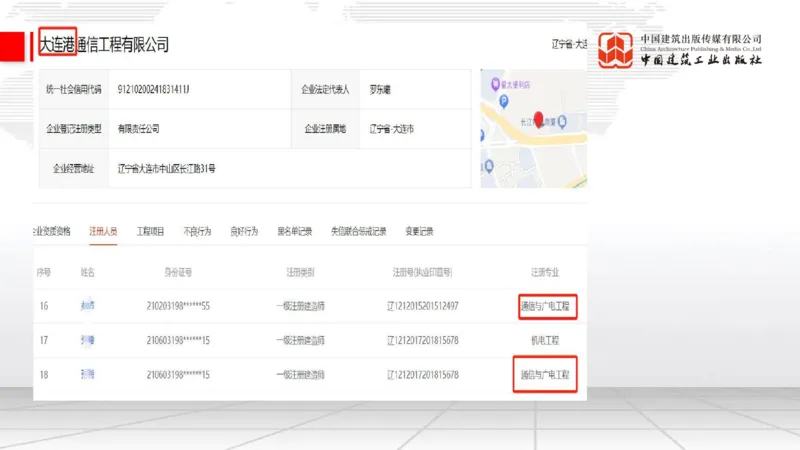Viewport: 800px width, 450px height.
Task: Click the purple store marker on map
Action: tap(495, 84)
